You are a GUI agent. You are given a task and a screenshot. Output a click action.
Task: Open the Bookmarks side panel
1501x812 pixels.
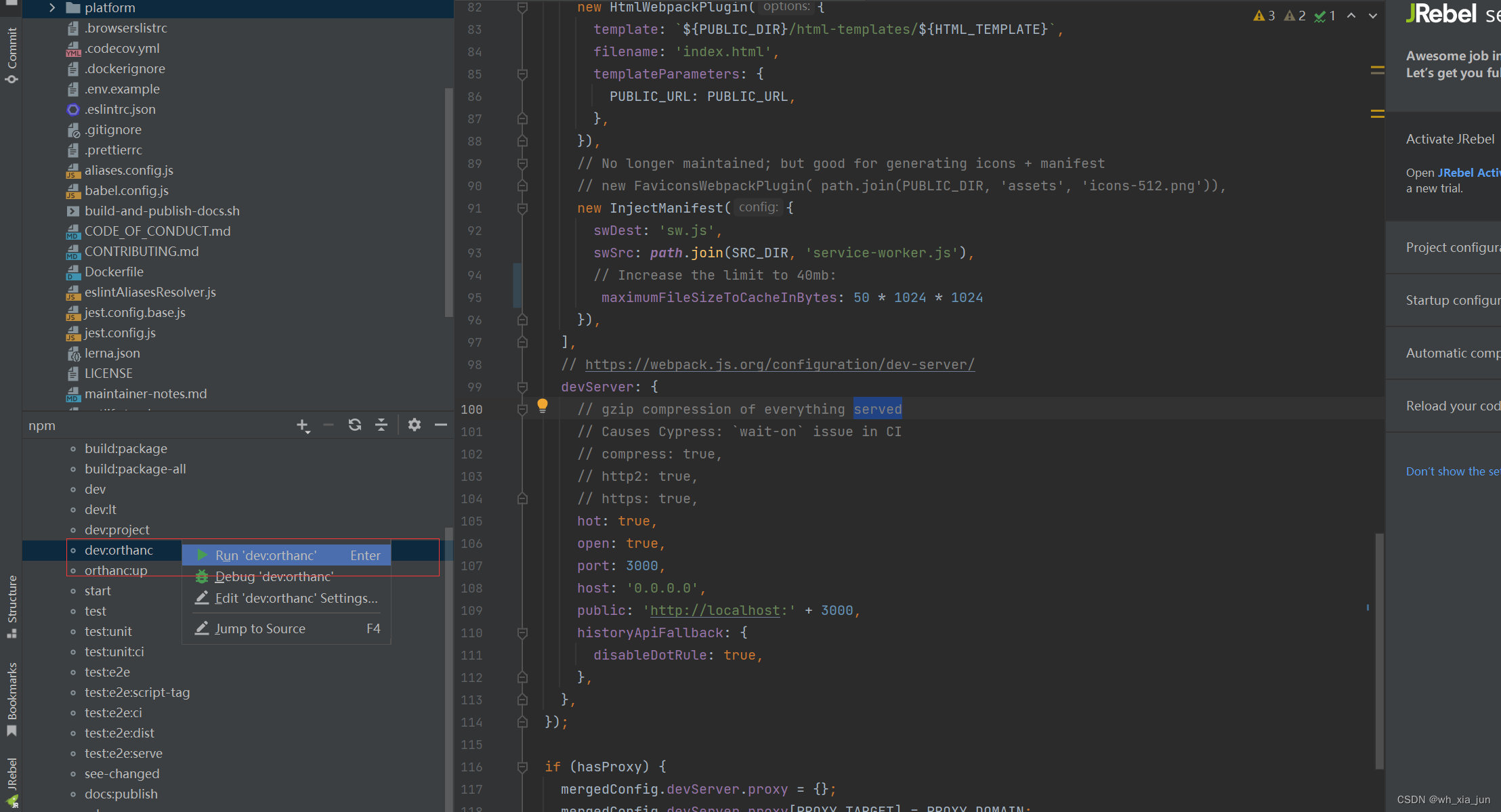(x=12, y=698)
